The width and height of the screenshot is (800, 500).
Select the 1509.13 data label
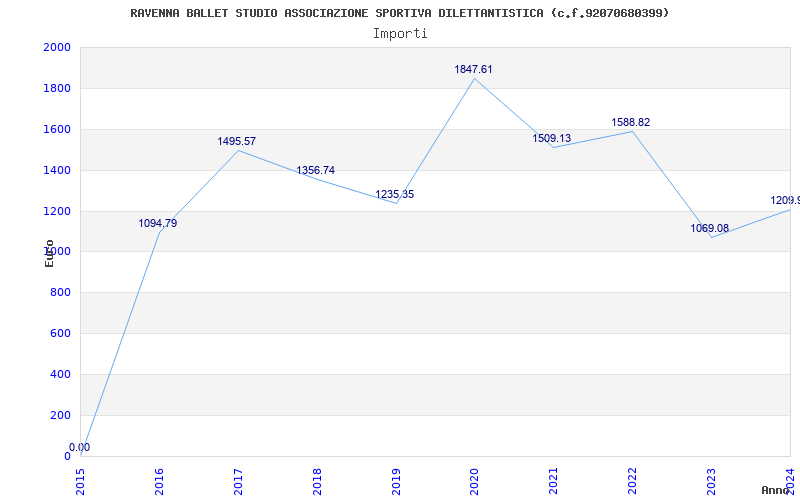(552, 138)
